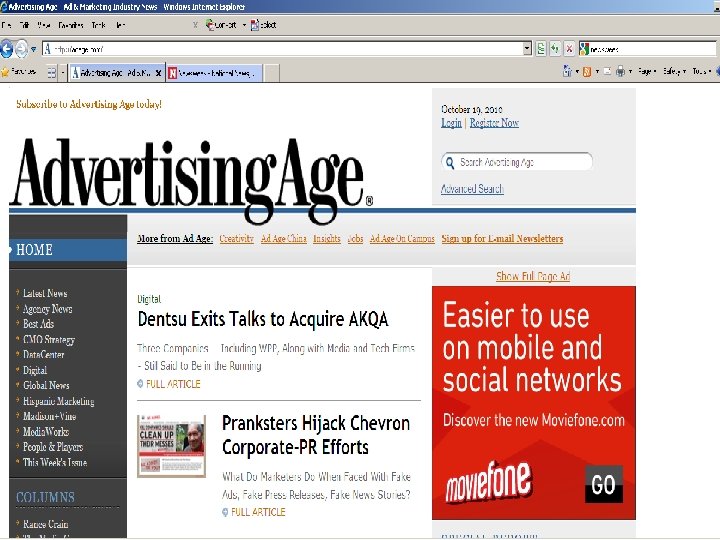720x540 pixels.
Task: Open the Insights link
Action: point(326,239)
